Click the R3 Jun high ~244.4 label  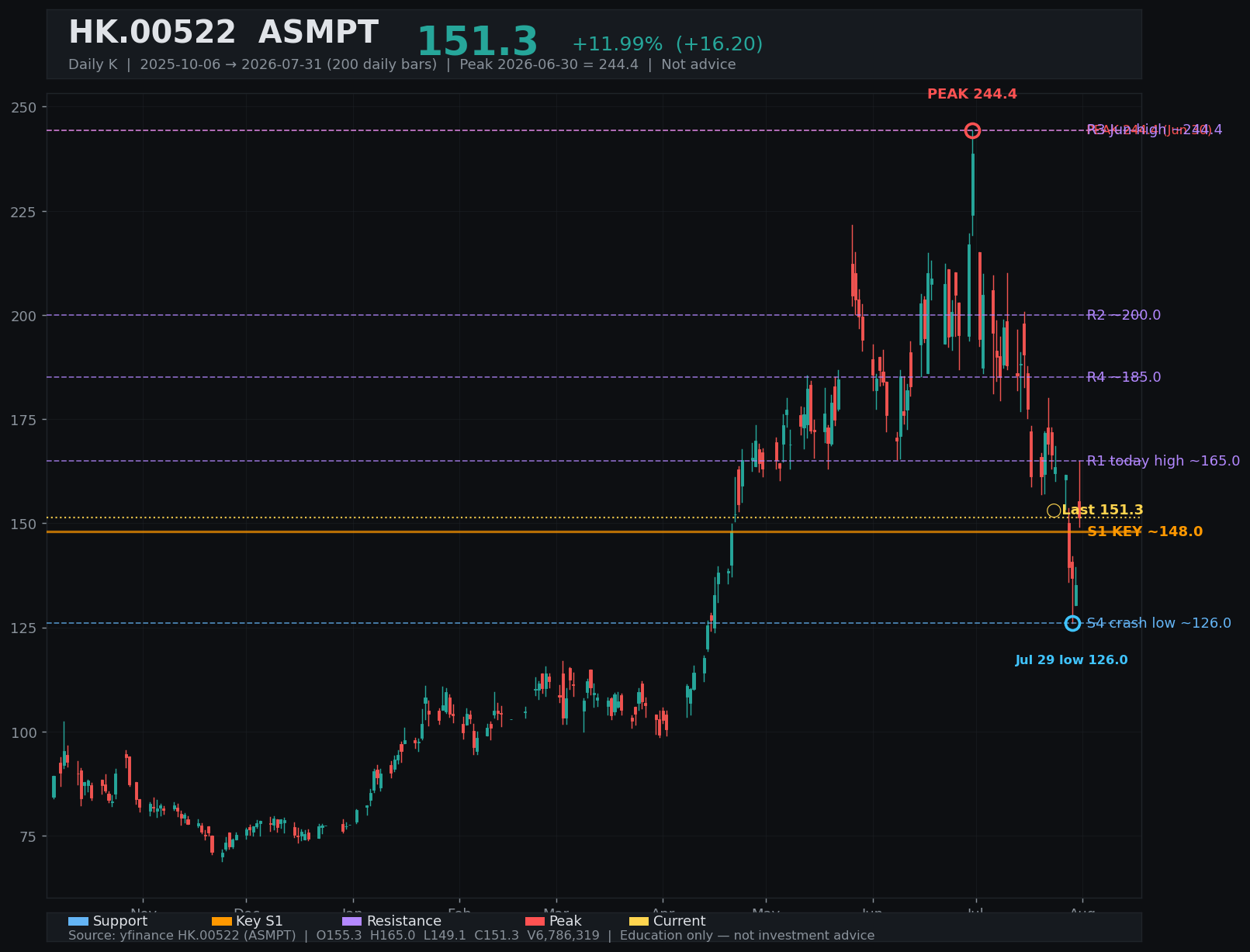1155,130
